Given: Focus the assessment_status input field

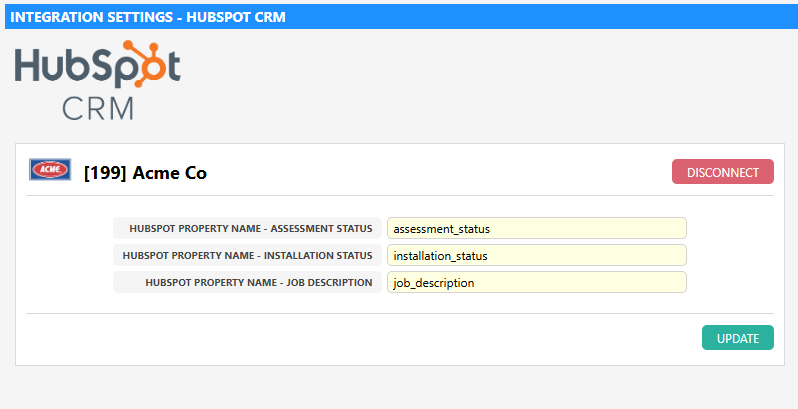Looking at the screenshot, I should click(x=536, y=228).
